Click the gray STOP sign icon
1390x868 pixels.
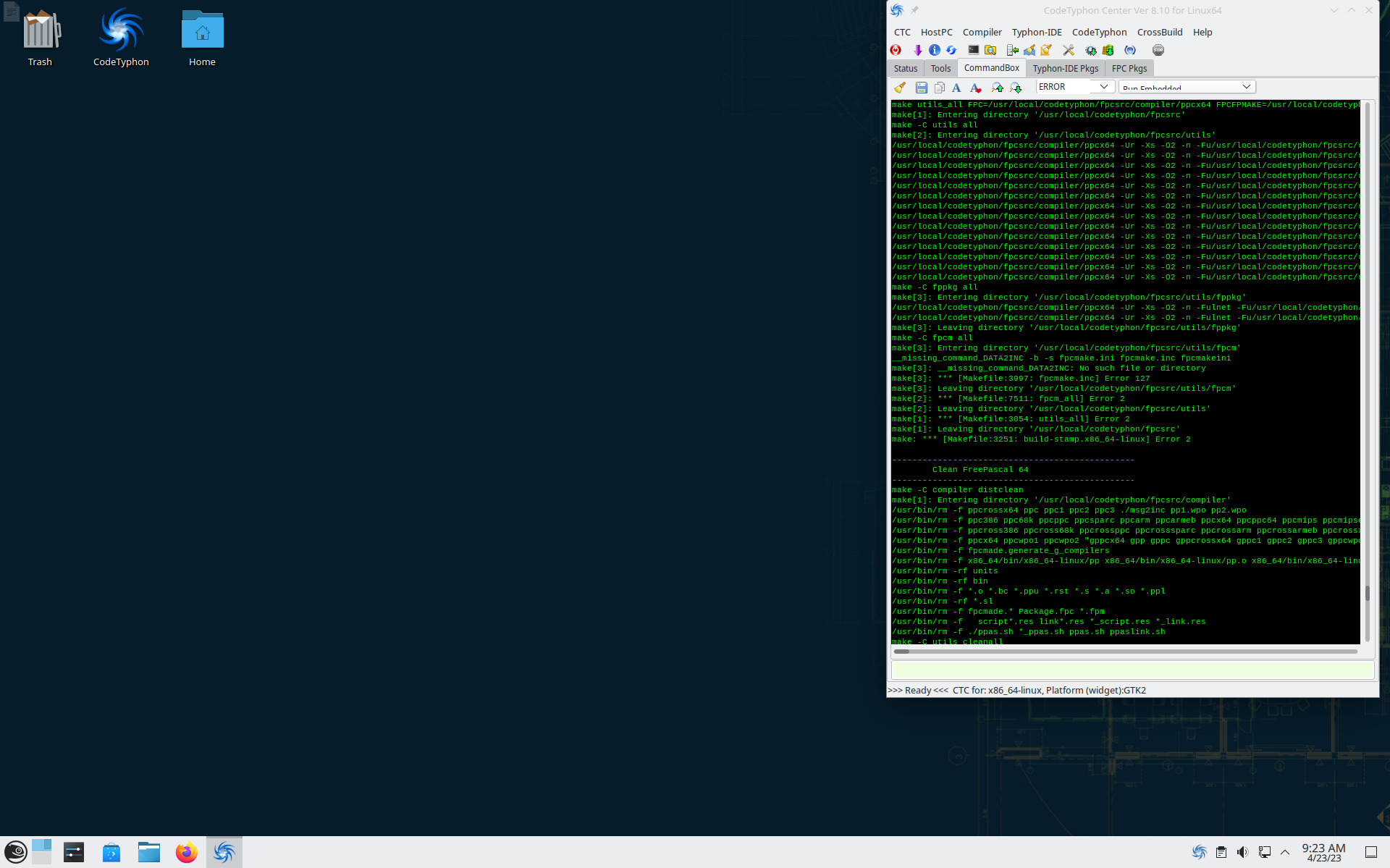tap(1158, 50)
